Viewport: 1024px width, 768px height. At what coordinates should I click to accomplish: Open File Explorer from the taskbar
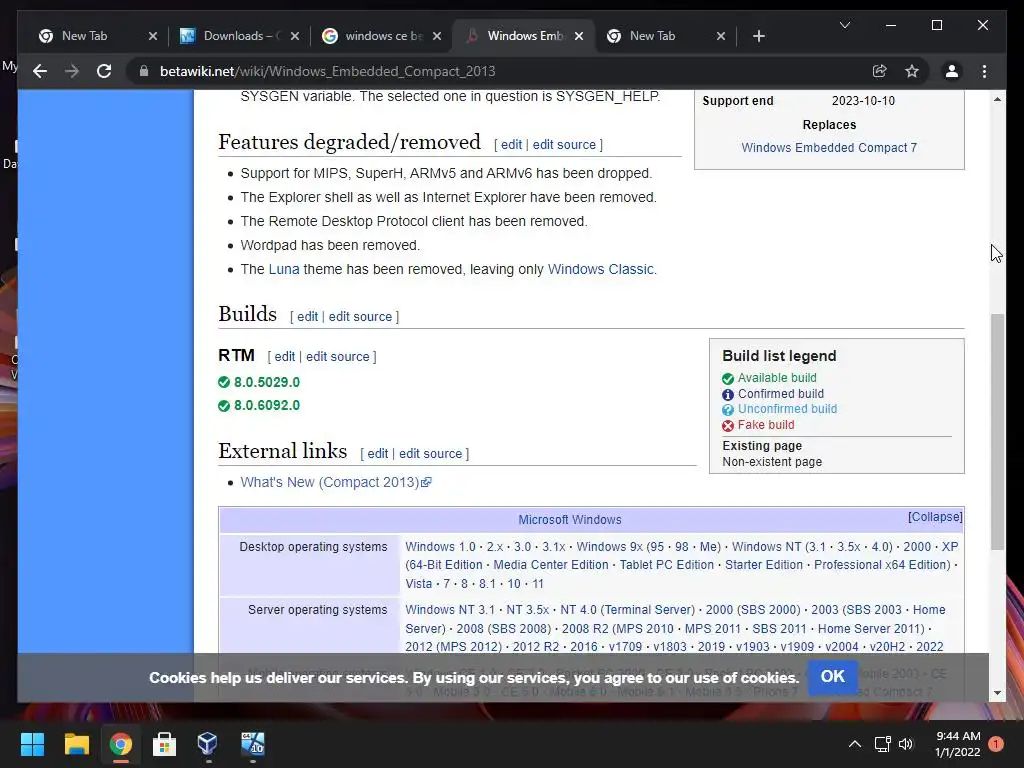(76, 744)
